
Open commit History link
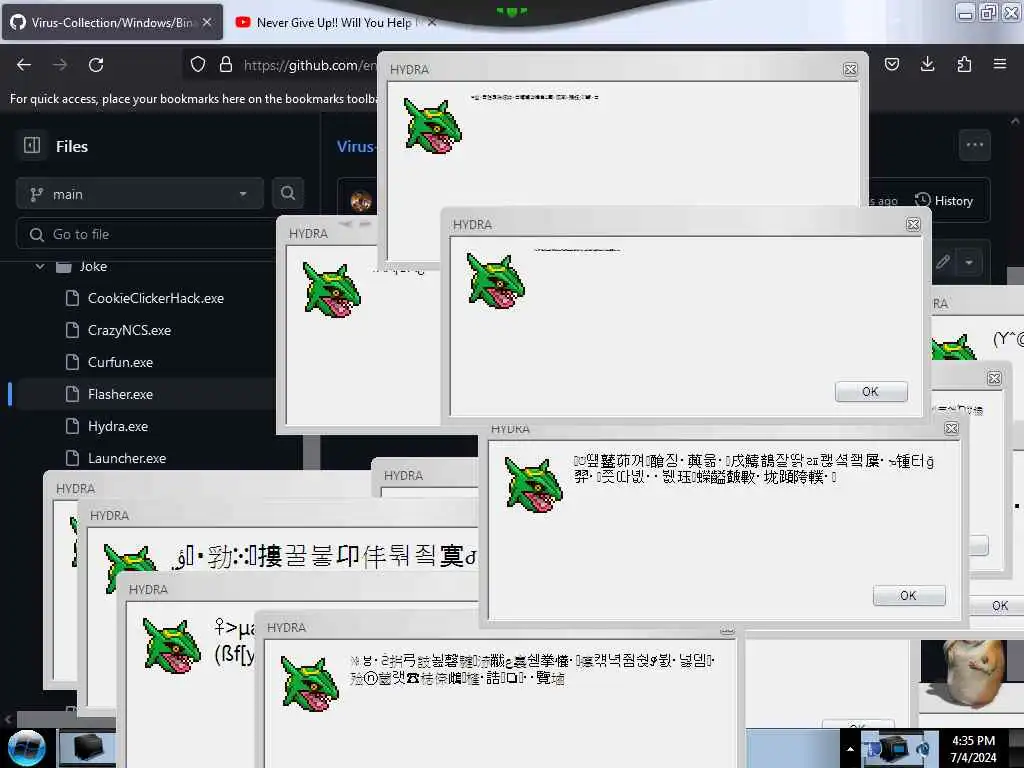pos(944,200)
